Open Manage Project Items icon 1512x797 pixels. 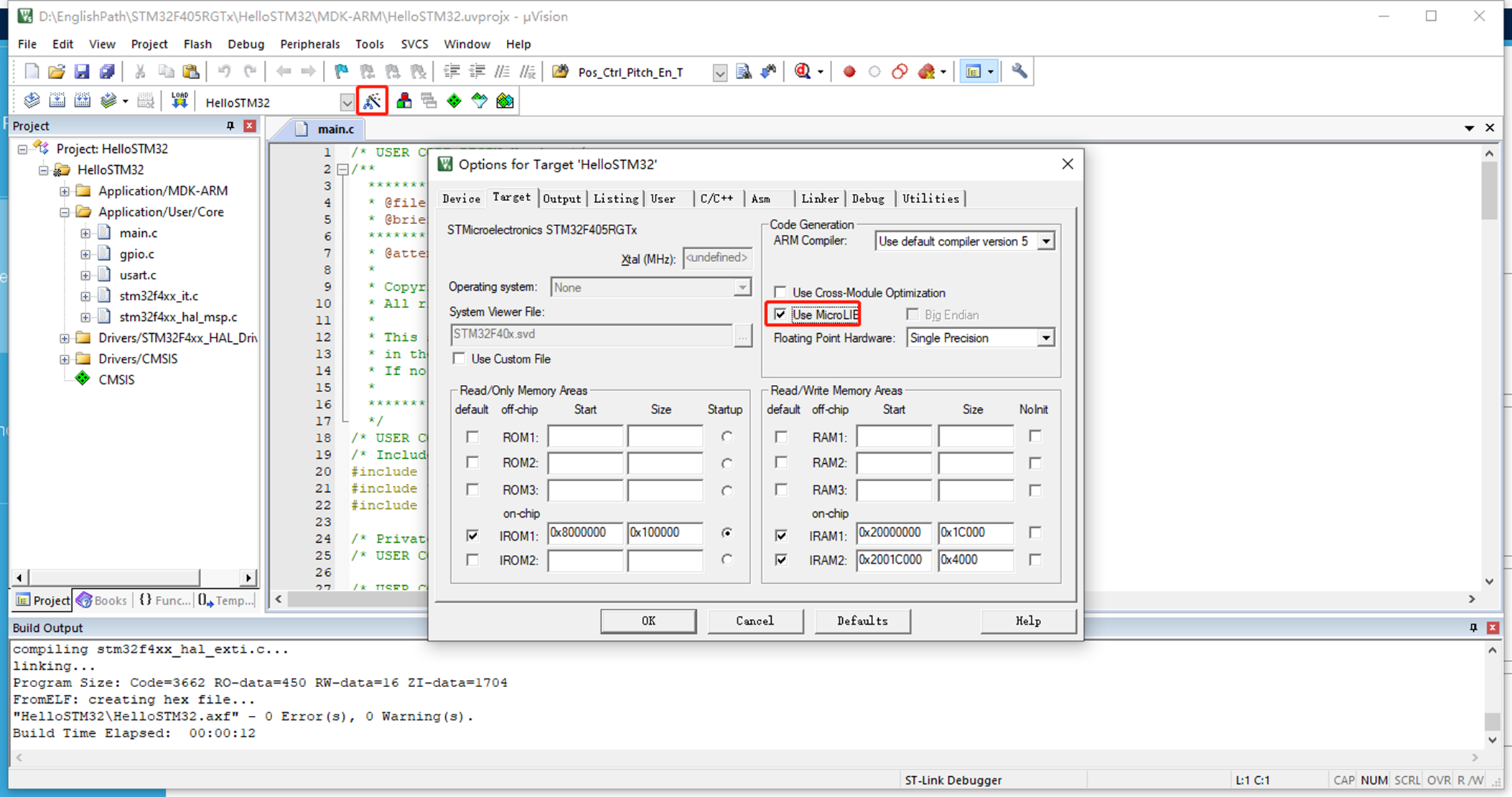point(404,101)
